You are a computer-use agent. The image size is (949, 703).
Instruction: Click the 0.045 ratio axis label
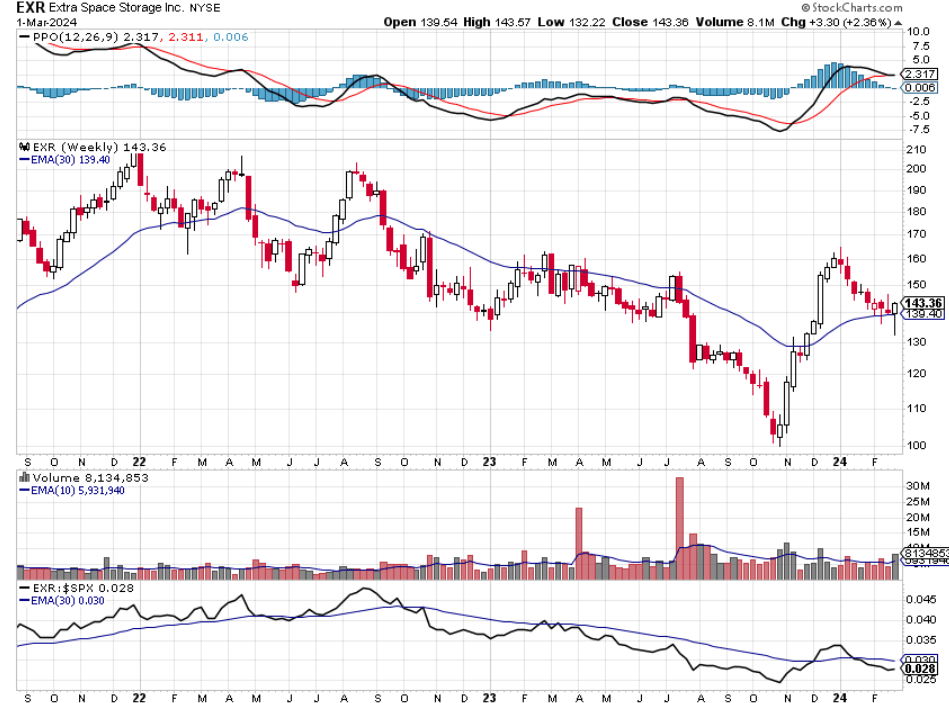[x=921, y=599]
